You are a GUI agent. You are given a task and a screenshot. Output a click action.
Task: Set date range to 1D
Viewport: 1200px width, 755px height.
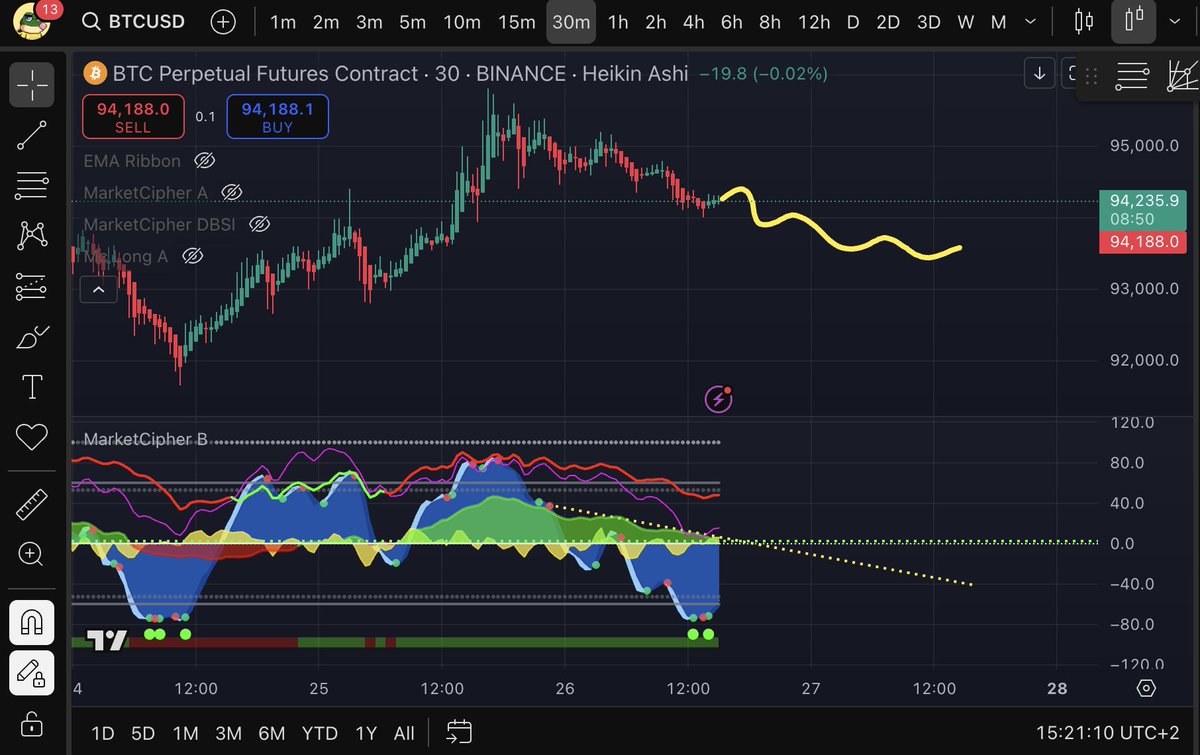tap(102, 733)
